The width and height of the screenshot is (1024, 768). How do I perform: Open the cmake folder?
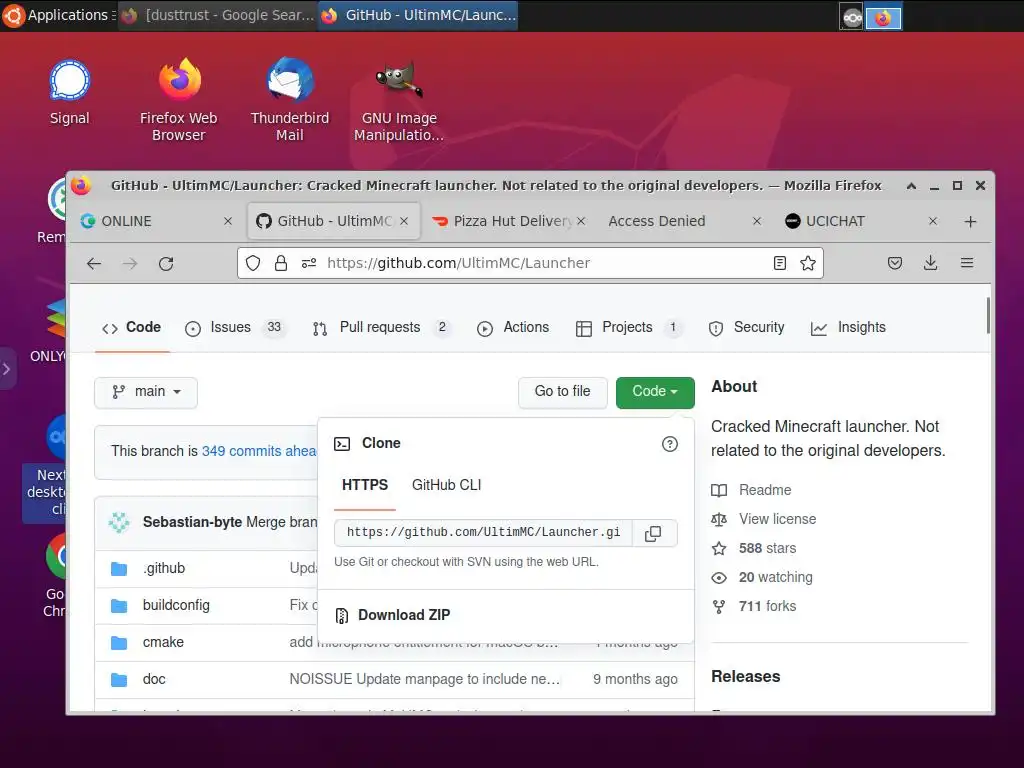pos(163,643)
